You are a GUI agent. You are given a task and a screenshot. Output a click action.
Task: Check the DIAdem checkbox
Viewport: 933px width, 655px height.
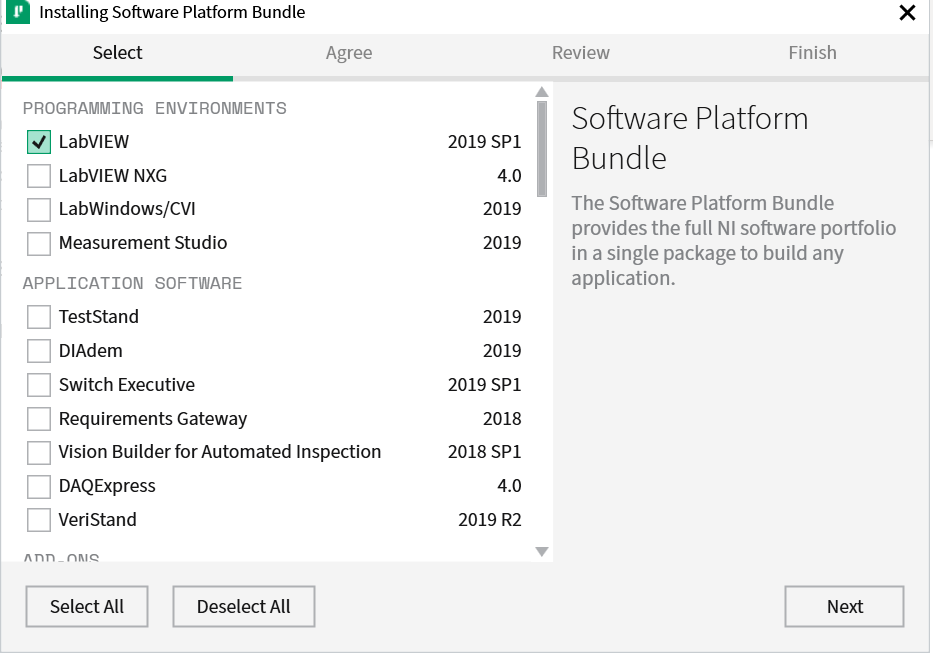tap(39, 351)
